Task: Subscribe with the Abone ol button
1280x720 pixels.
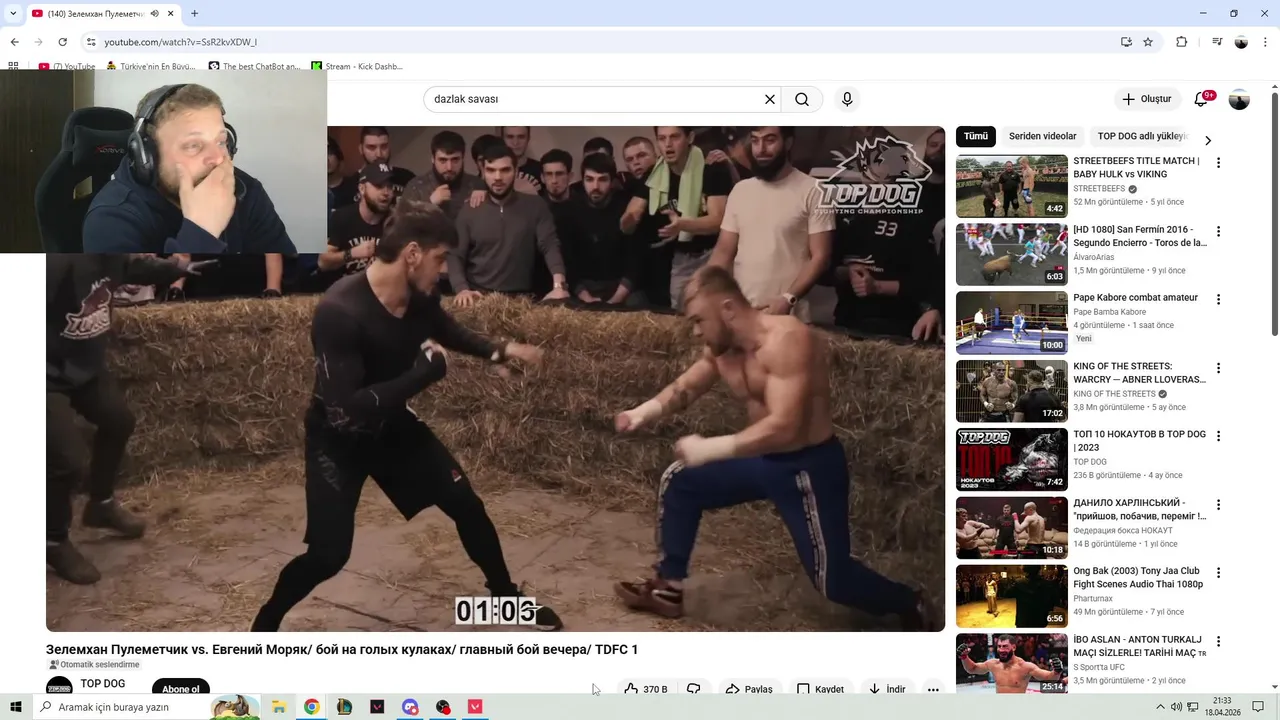Action: 181,688
